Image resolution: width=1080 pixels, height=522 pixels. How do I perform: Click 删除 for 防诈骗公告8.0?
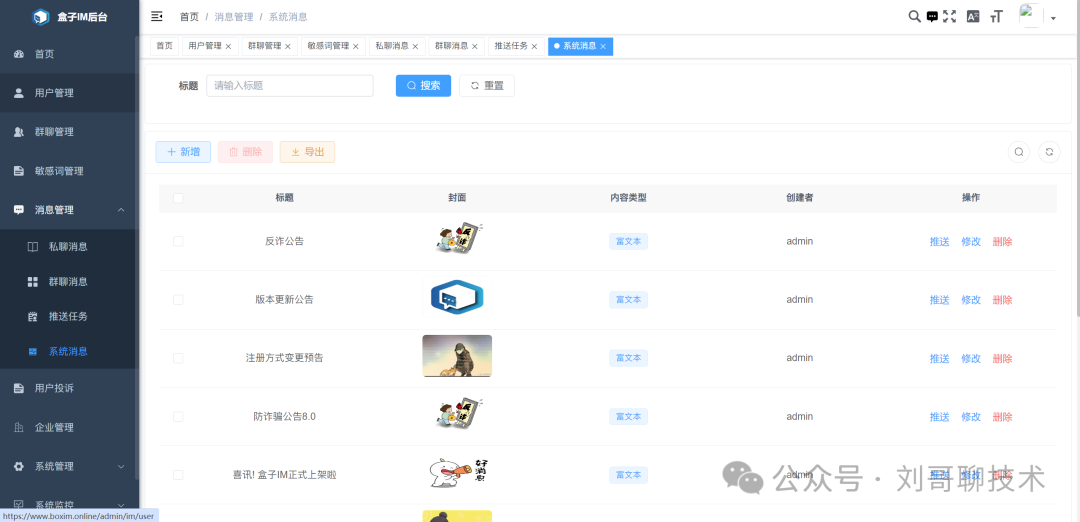[x=1002, y=417]
